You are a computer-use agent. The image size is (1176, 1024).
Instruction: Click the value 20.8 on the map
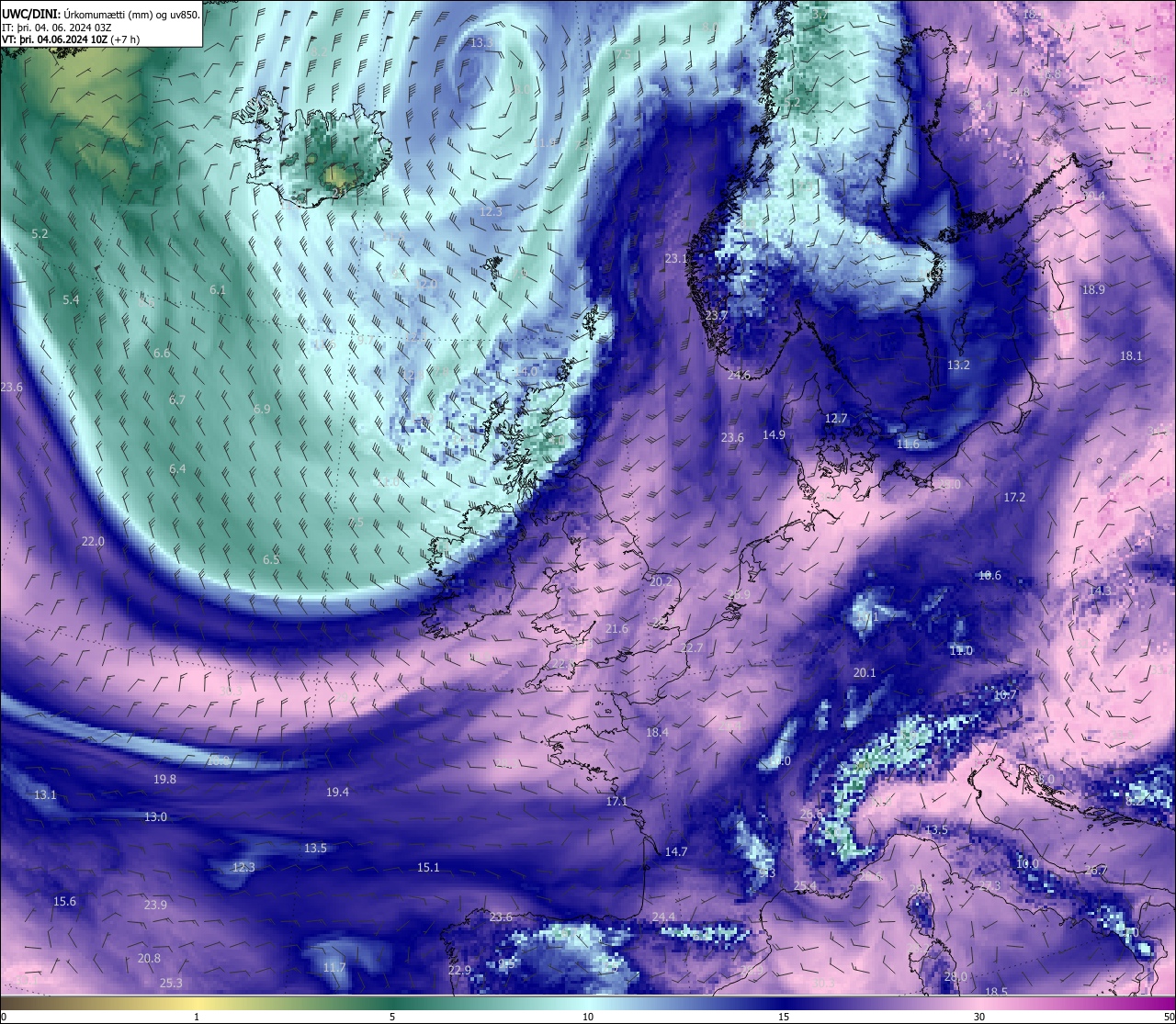149,958
